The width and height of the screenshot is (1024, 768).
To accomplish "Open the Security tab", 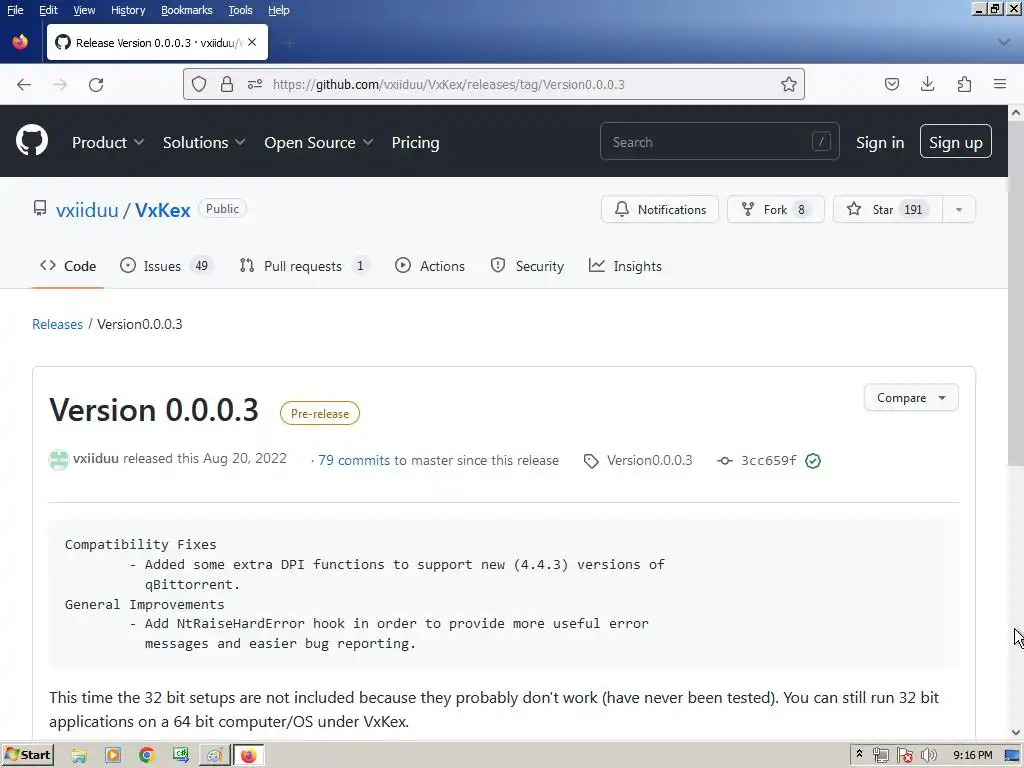I will click(527, 266).
